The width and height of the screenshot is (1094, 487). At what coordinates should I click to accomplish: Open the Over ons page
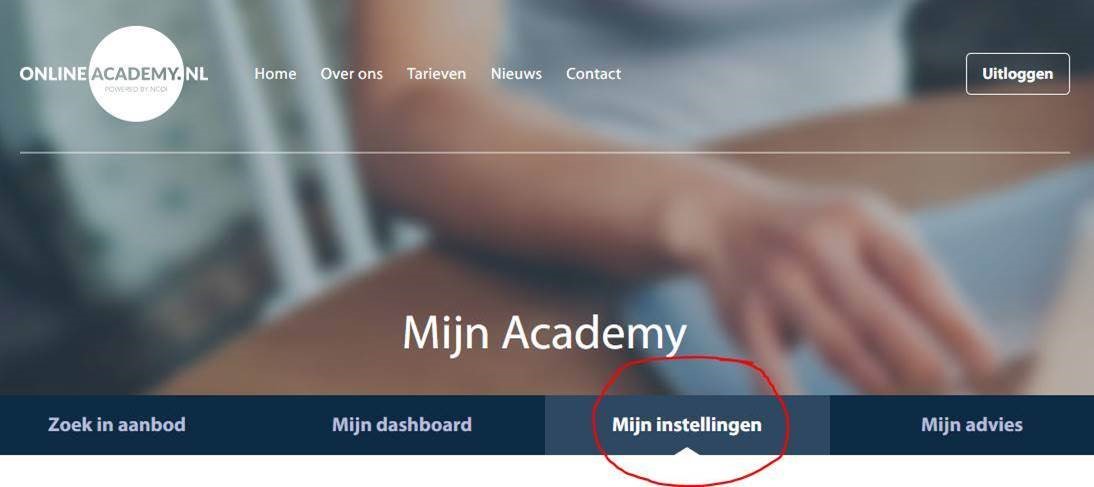352,74
